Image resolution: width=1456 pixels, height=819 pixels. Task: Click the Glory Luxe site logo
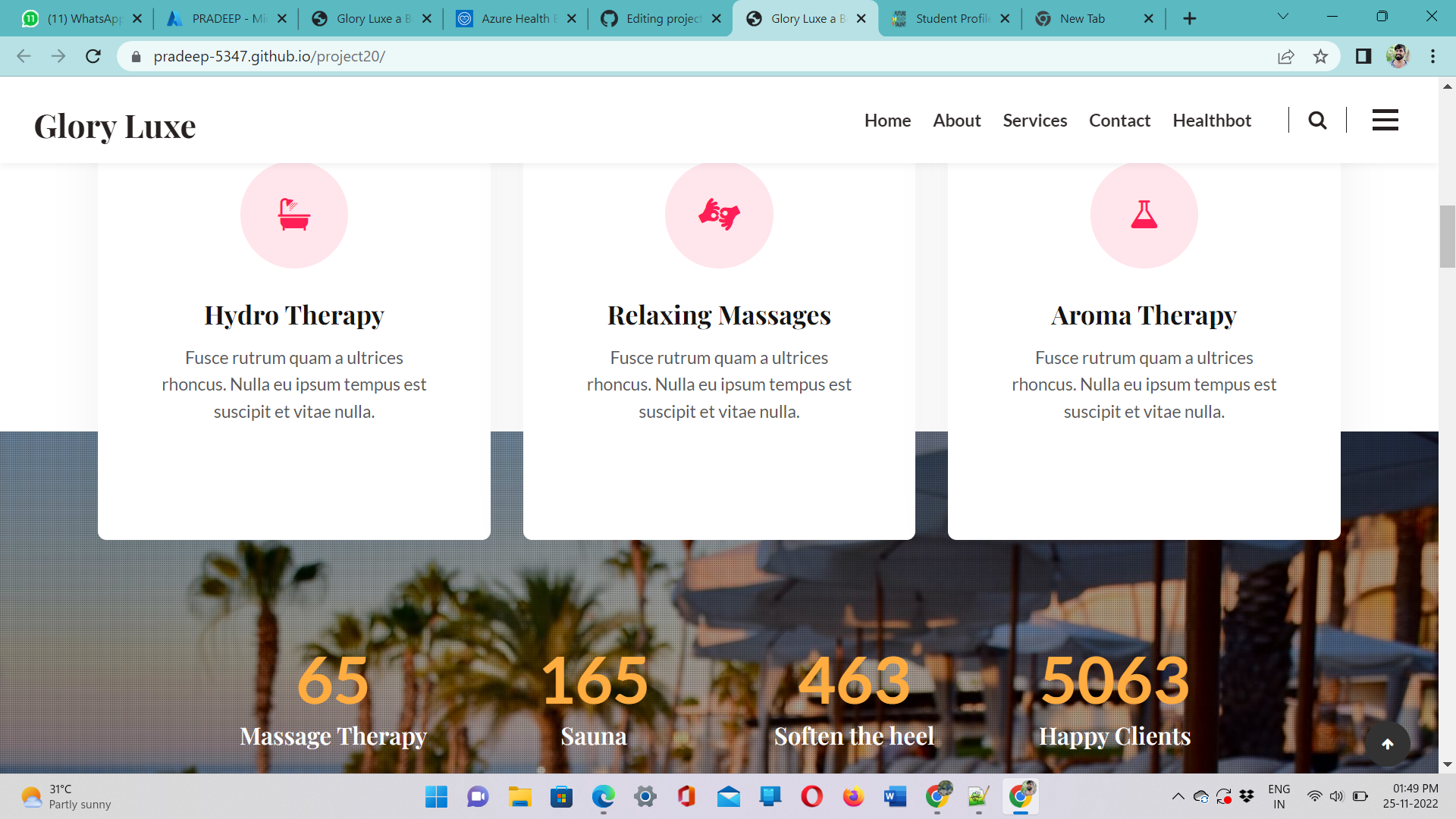coord(115,126)
